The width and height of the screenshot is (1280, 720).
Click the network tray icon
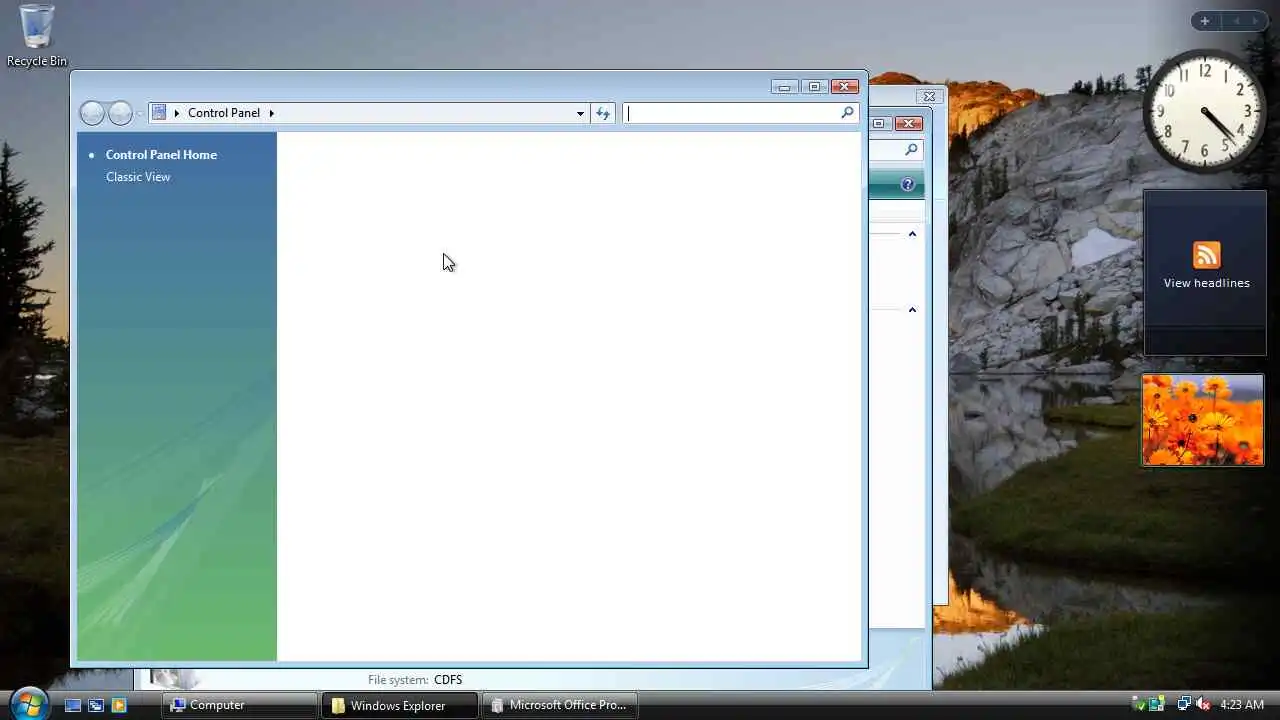pos(1184,705)
